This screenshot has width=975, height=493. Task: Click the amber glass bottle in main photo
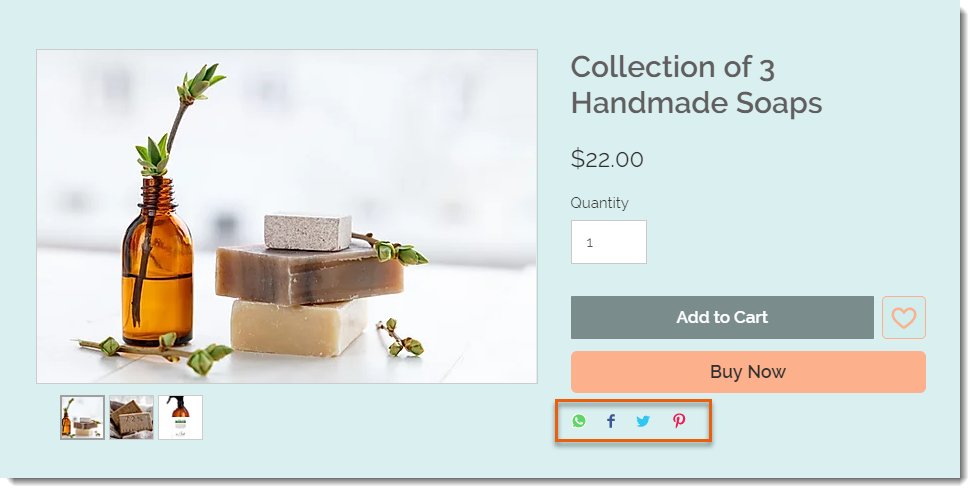point(157,261)
